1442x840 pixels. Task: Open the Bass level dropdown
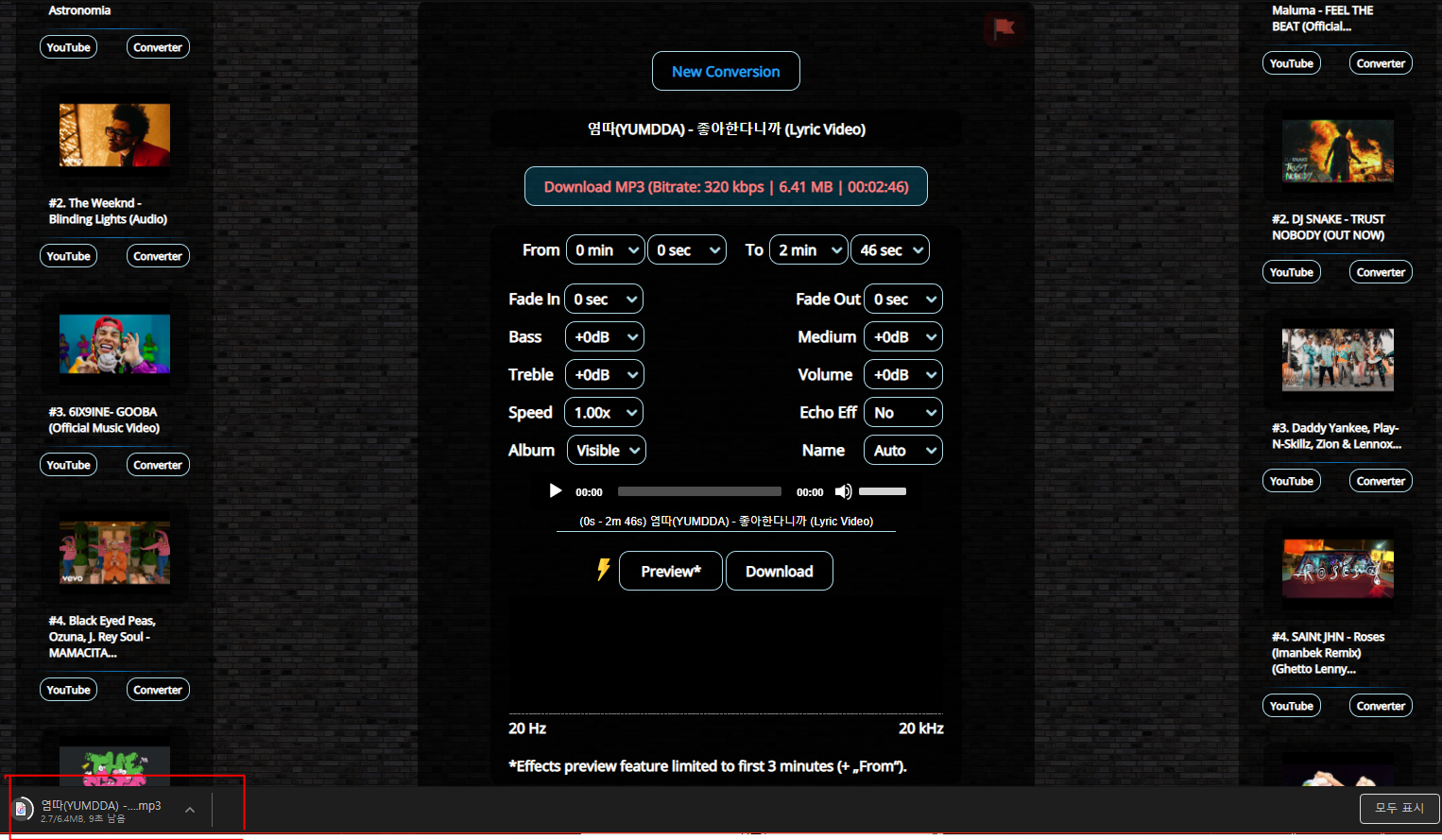(604, 336)
